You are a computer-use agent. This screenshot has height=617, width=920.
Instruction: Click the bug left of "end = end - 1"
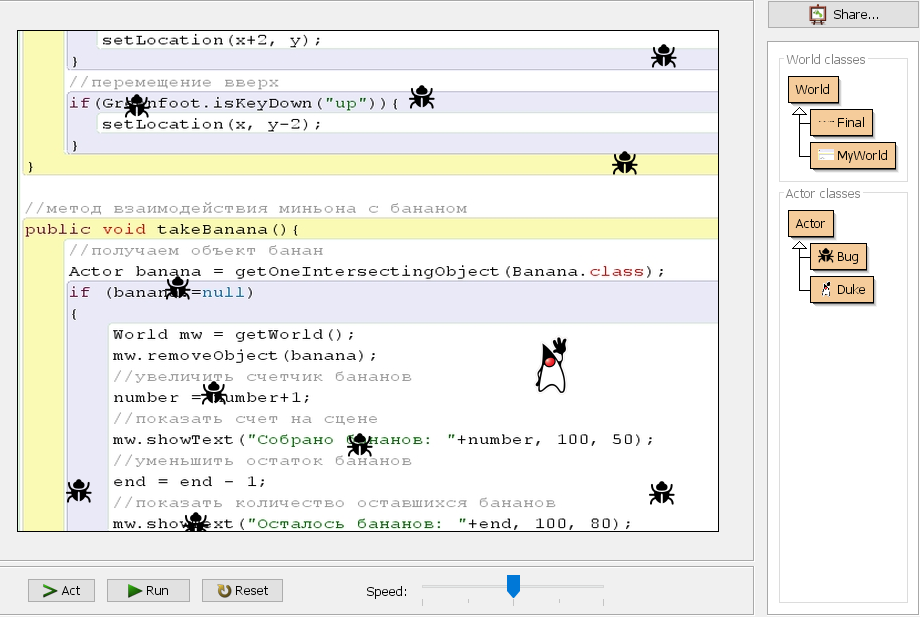pos(79,491)
